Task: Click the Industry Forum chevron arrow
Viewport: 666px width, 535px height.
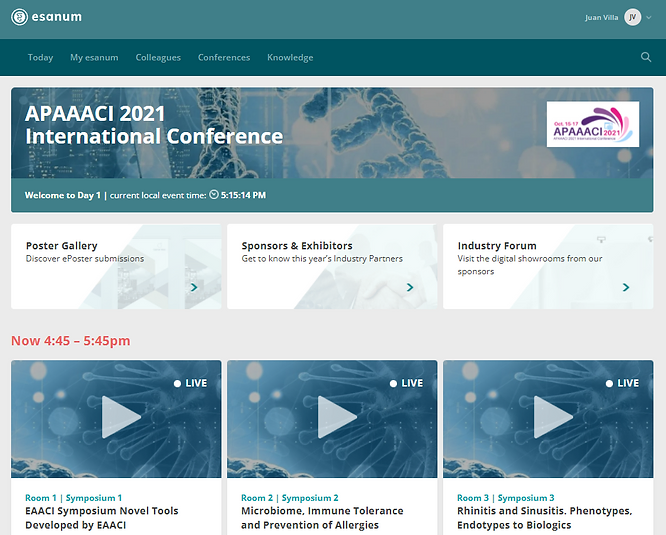Action: coord(626,287)
